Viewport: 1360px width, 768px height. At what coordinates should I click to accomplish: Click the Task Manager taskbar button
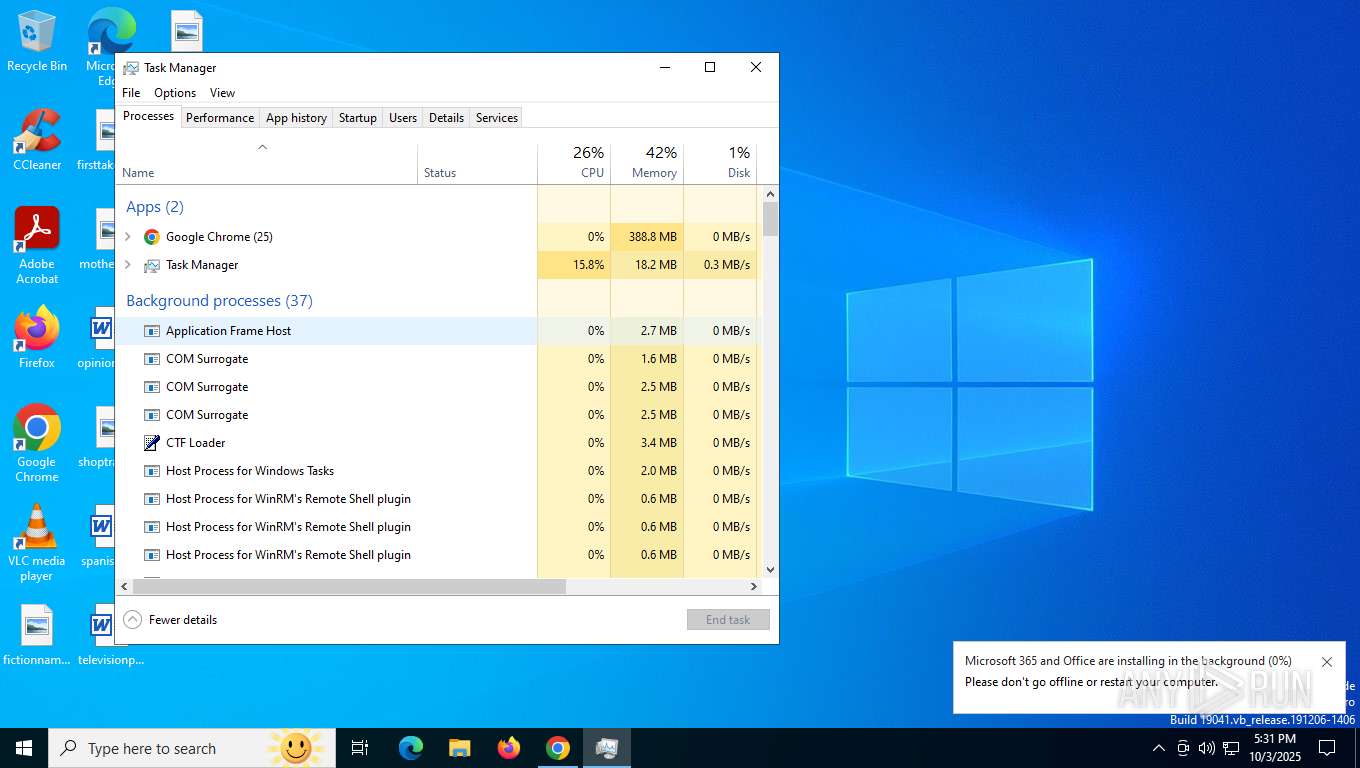(607, 748)
